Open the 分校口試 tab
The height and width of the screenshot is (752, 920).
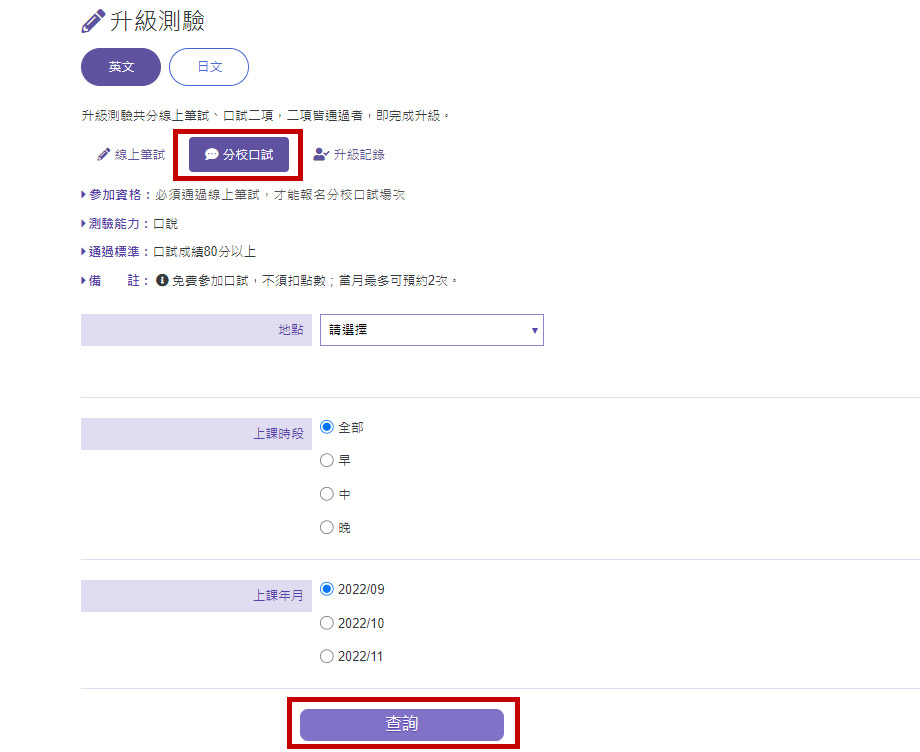[239, 155]
